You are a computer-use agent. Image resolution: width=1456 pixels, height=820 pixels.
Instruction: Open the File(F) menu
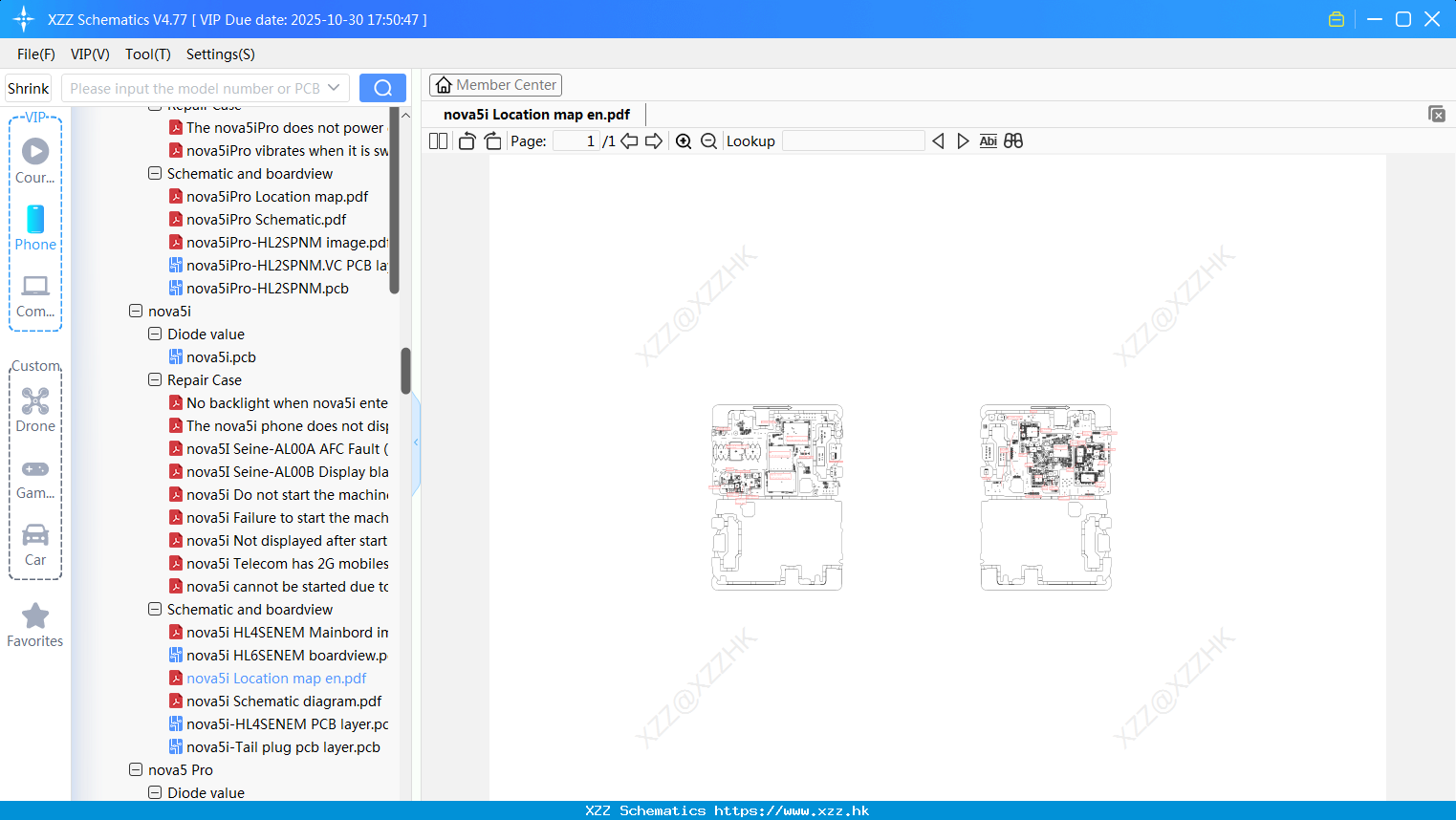click(36, 54)
